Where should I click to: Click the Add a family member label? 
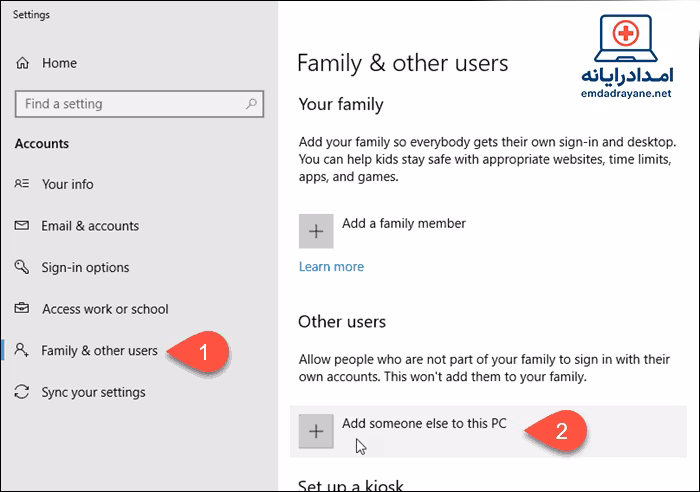404,223
